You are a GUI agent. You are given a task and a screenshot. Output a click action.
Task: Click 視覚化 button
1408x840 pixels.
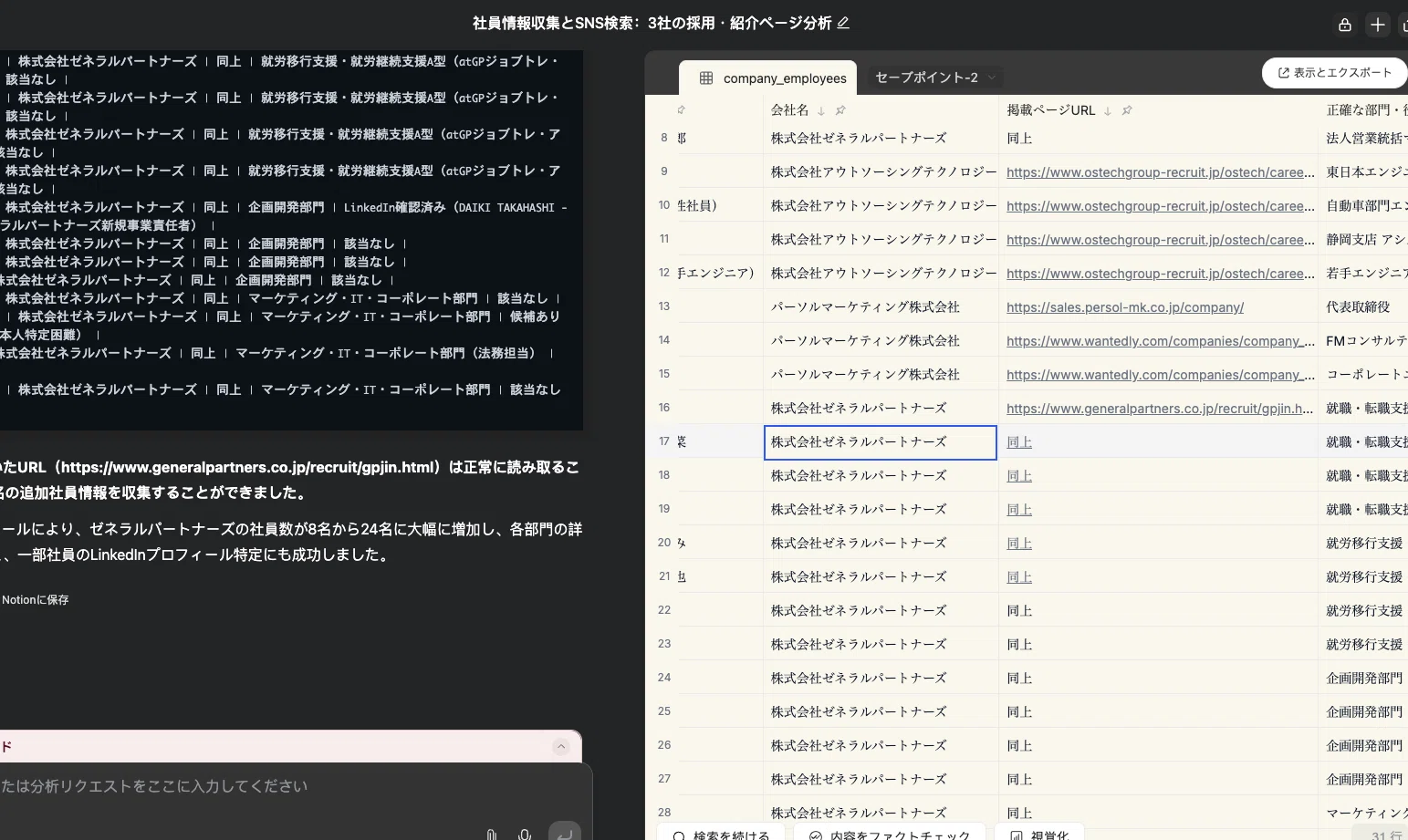point(1039,835)
